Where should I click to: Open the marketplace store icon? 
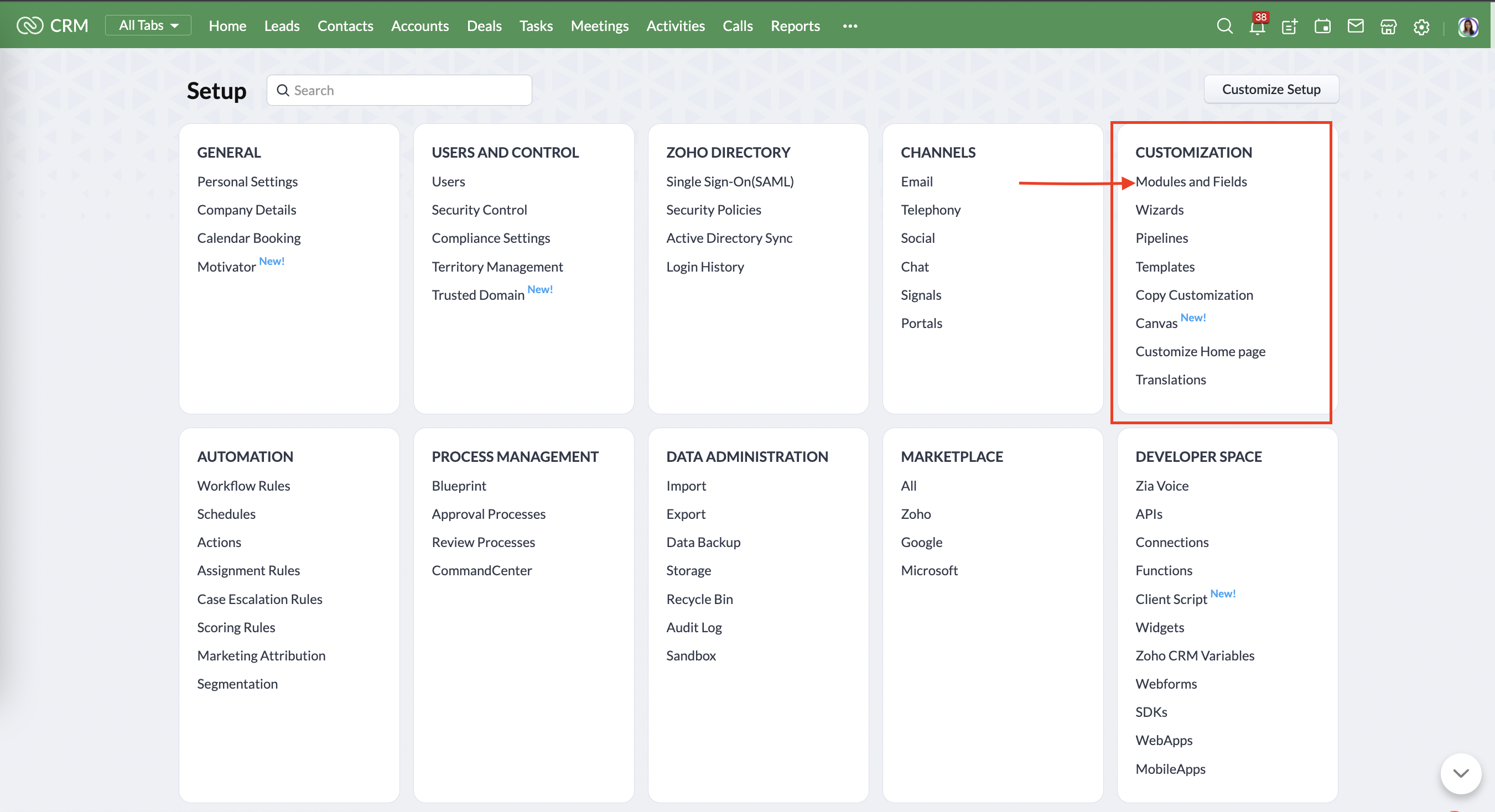click(1388, 26)
